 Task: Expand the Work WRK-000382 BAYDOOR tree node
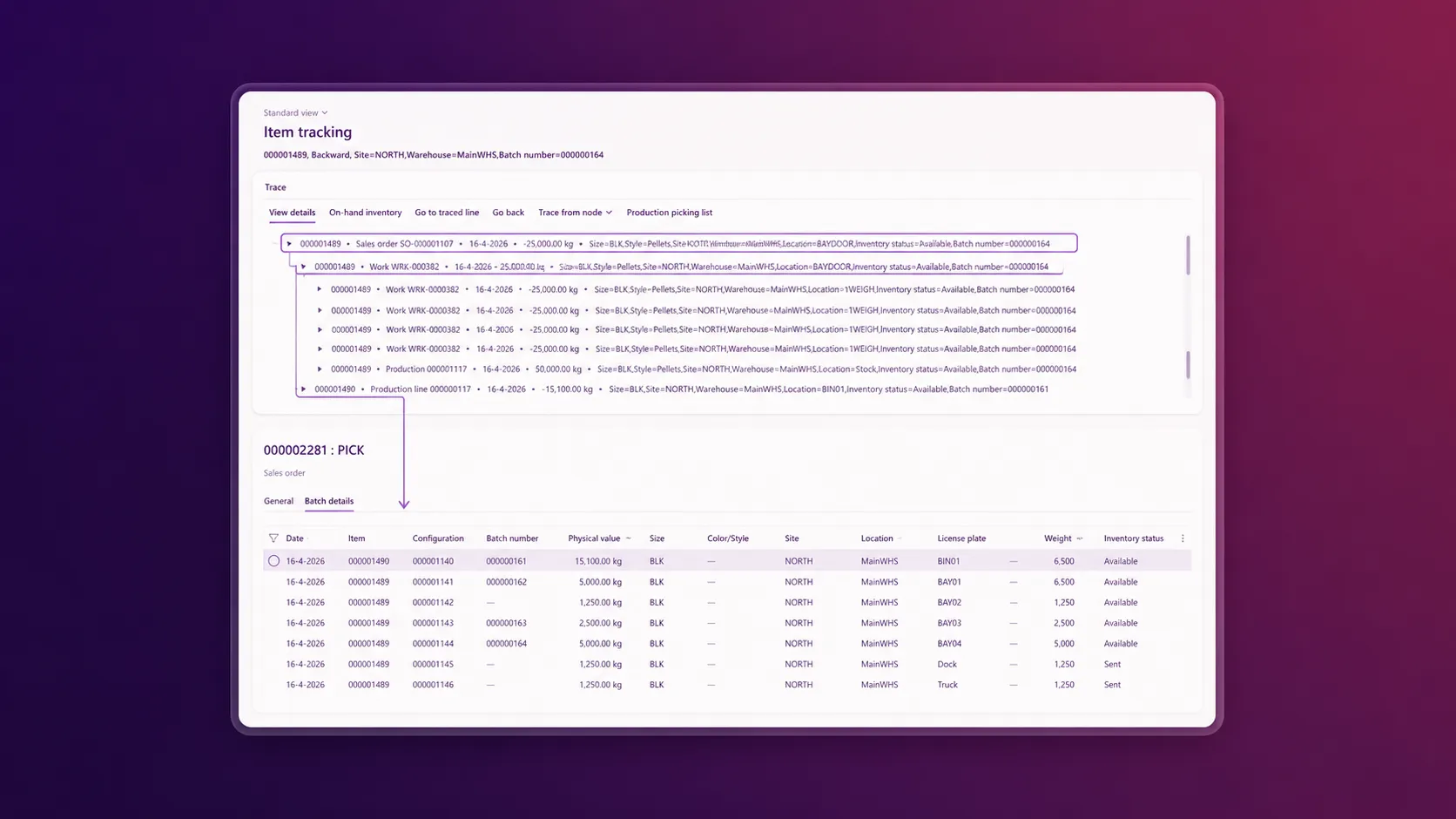coord(303,267)
